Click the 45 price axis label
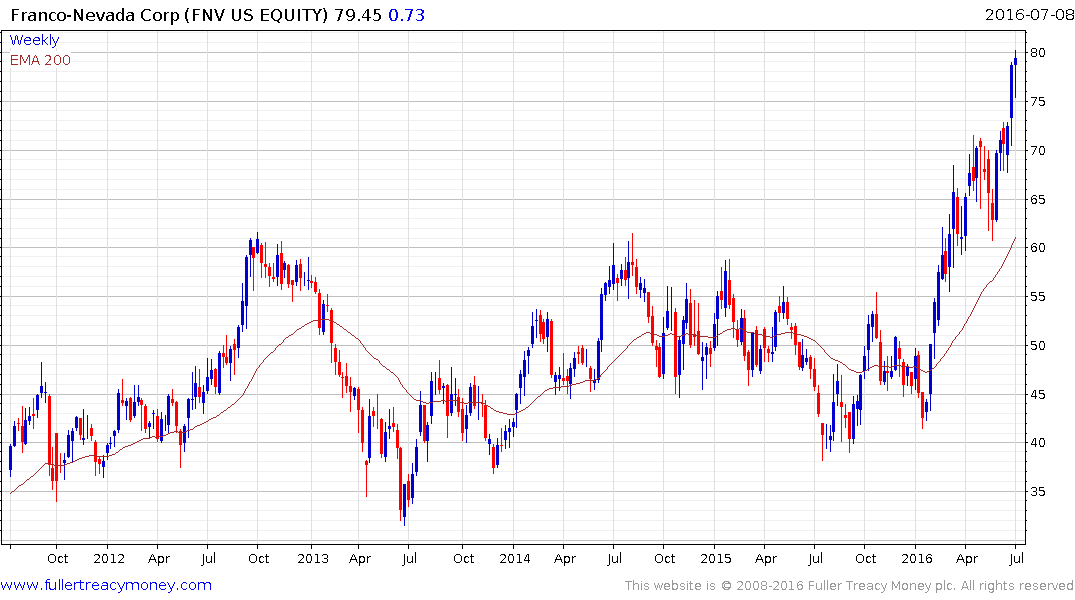This screenshot has height=600, width=1075. click(1037, 394)
